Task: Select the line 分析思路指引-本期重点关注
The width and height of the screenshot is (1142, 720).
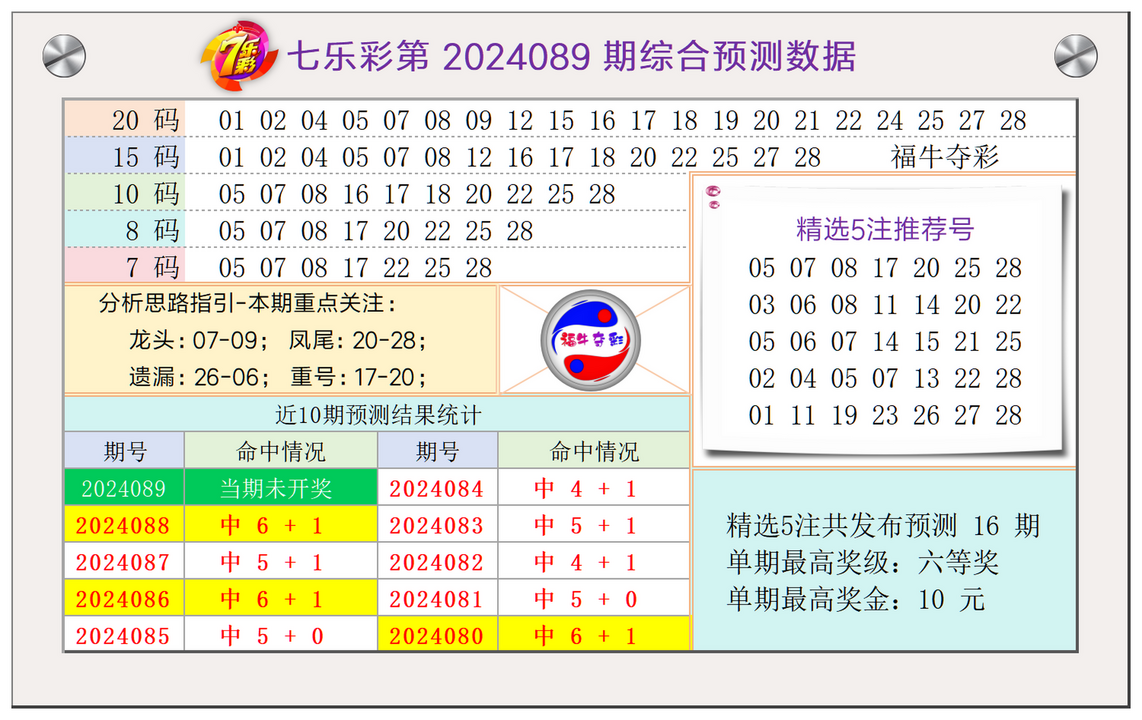Action: [x=248, y=303]
